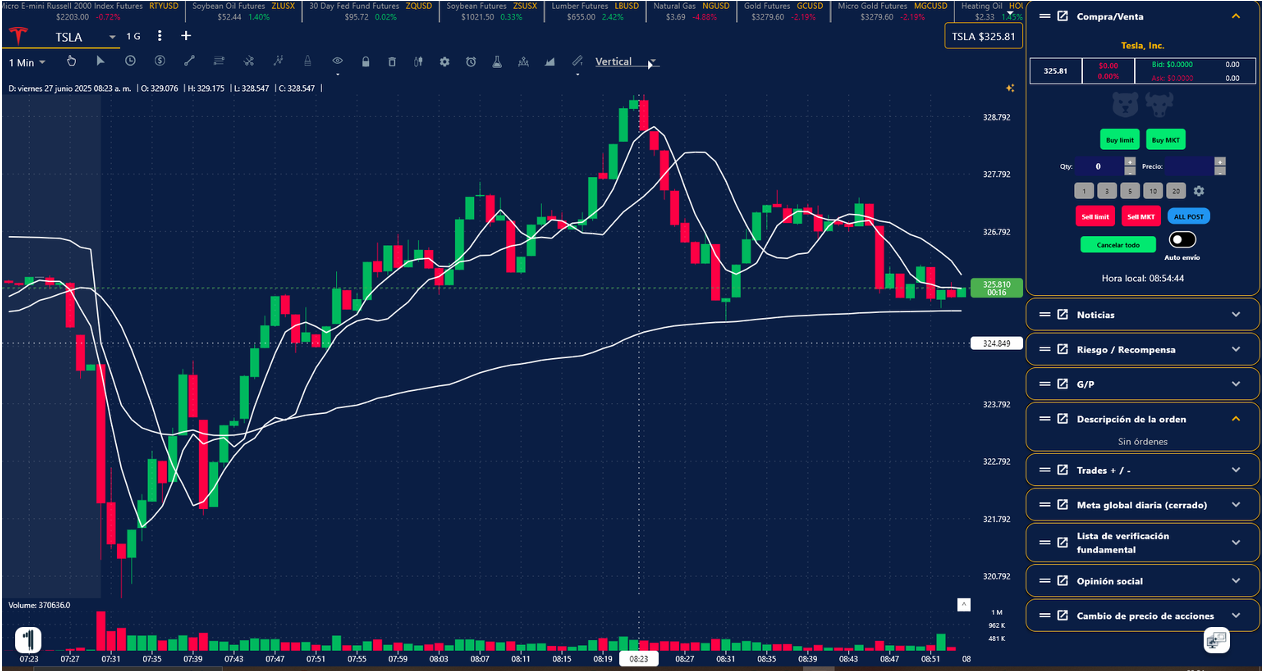1262x672 pixels.
Task: Click the lock icon in chart toolbar
Action: [365, 62]
